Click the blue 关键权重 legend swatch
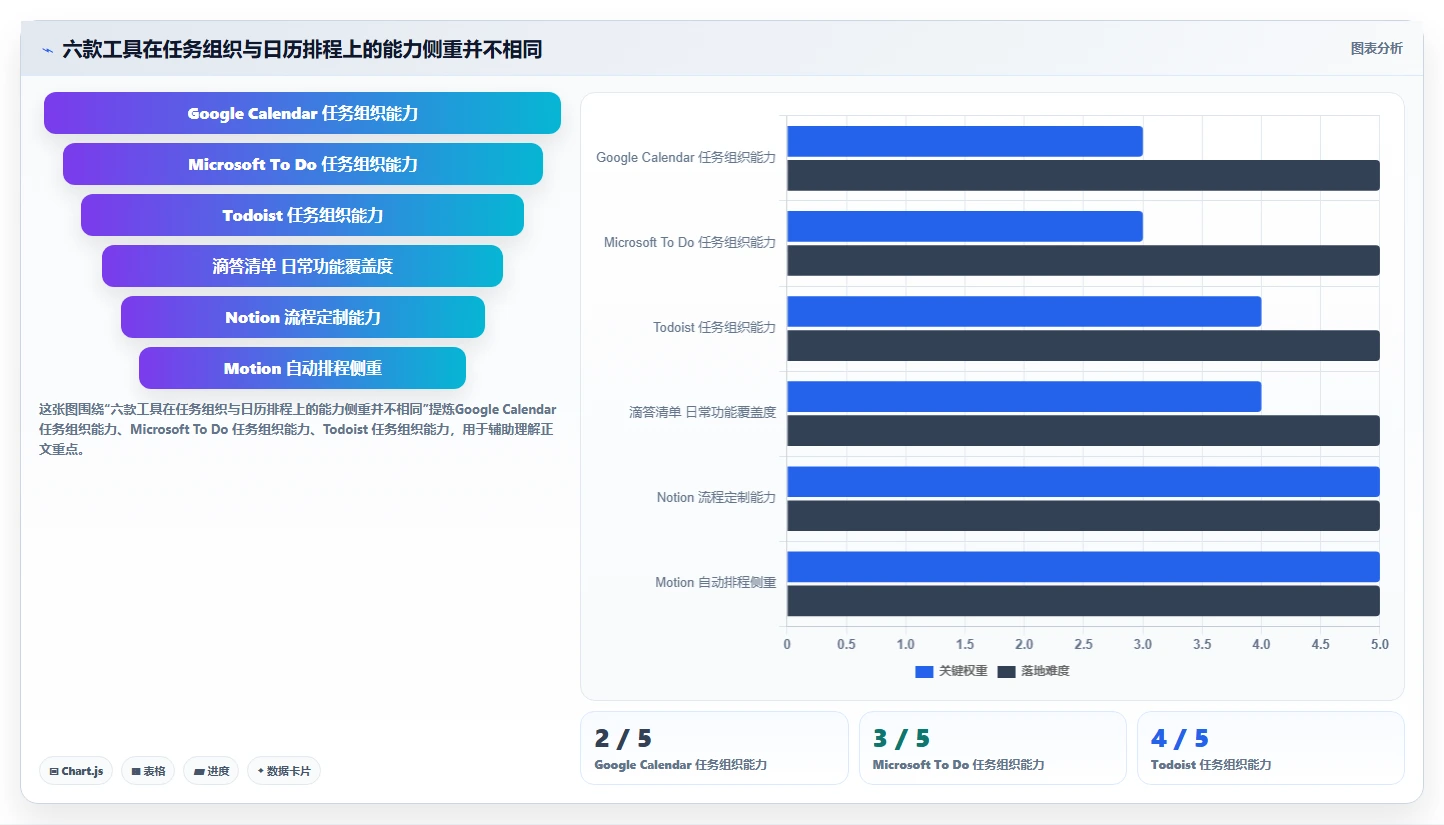The width and height of the screenshot is (1444, 825). point(924,671)
